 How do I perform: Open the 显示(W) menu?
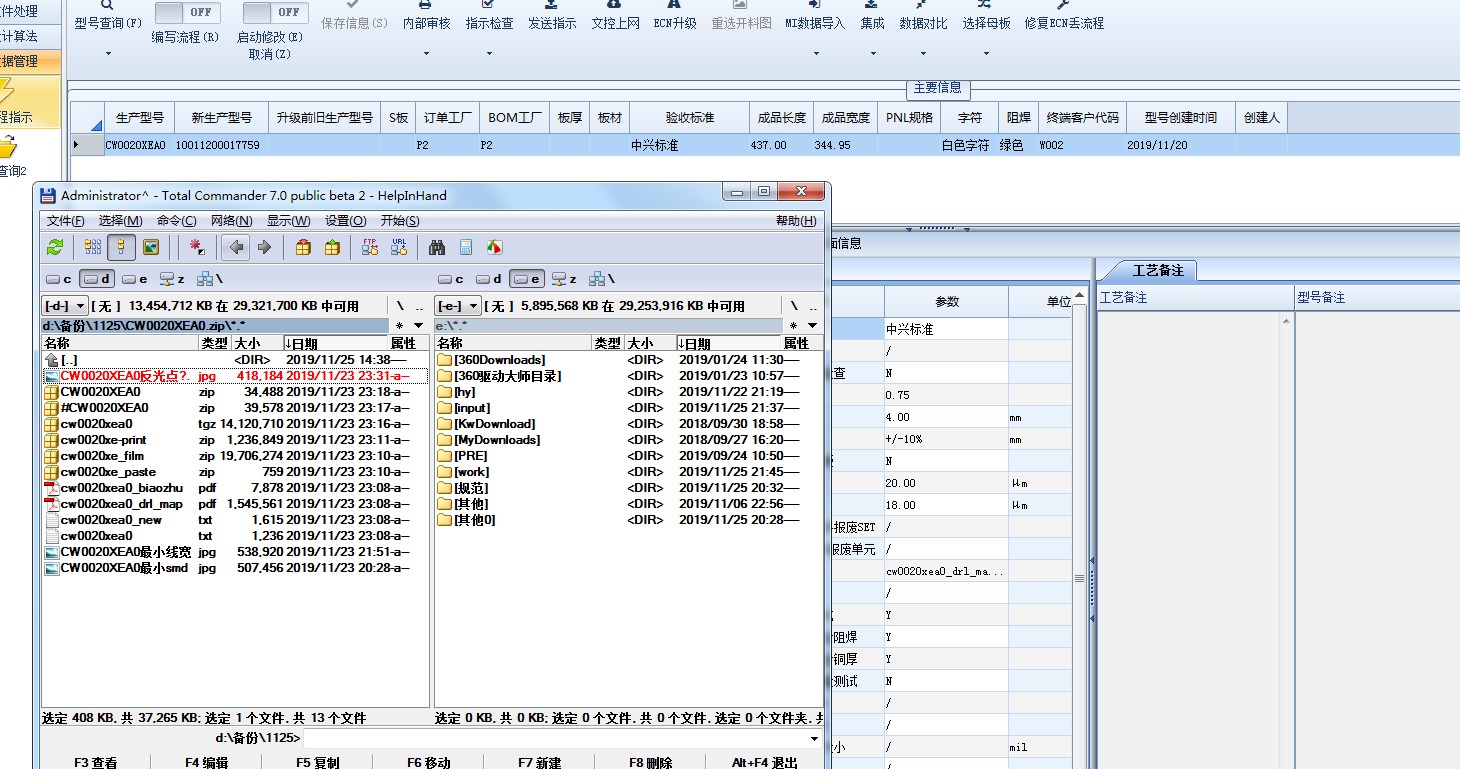289,221
